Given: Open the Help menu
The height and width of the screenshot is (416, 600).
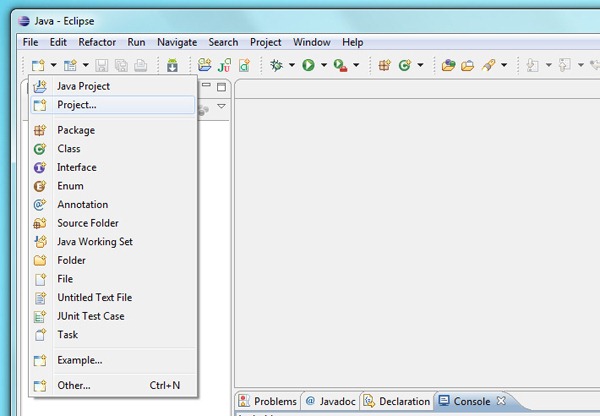Looking at the screenshot, I should (352, 42).
